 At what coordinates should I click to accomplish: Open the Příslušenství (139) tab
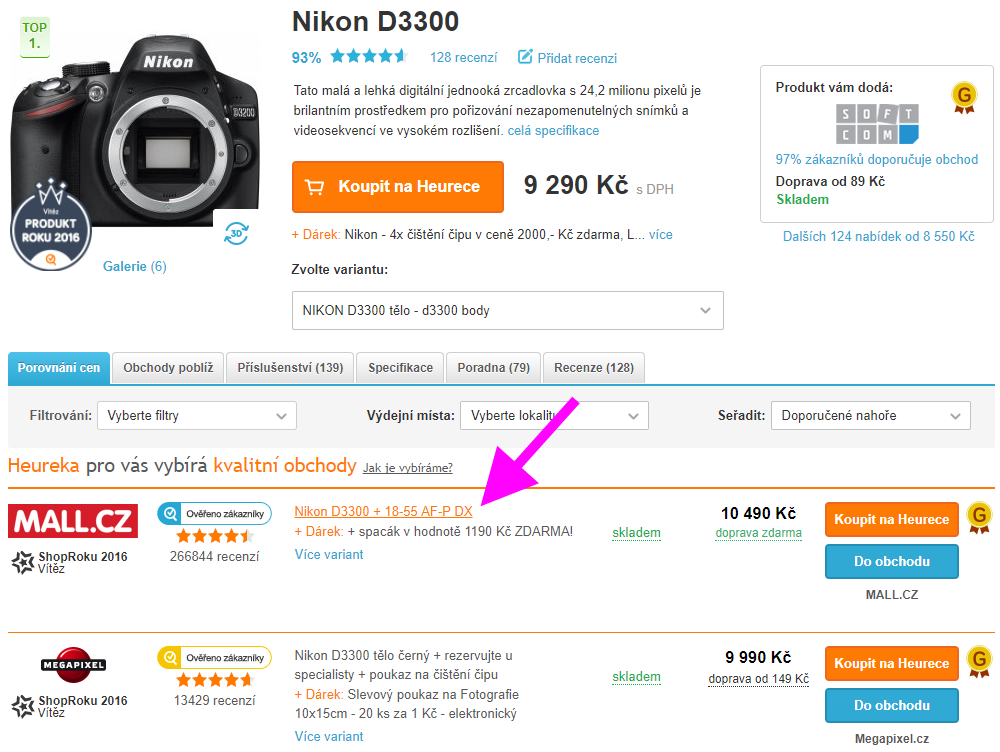tap(290, 368)
